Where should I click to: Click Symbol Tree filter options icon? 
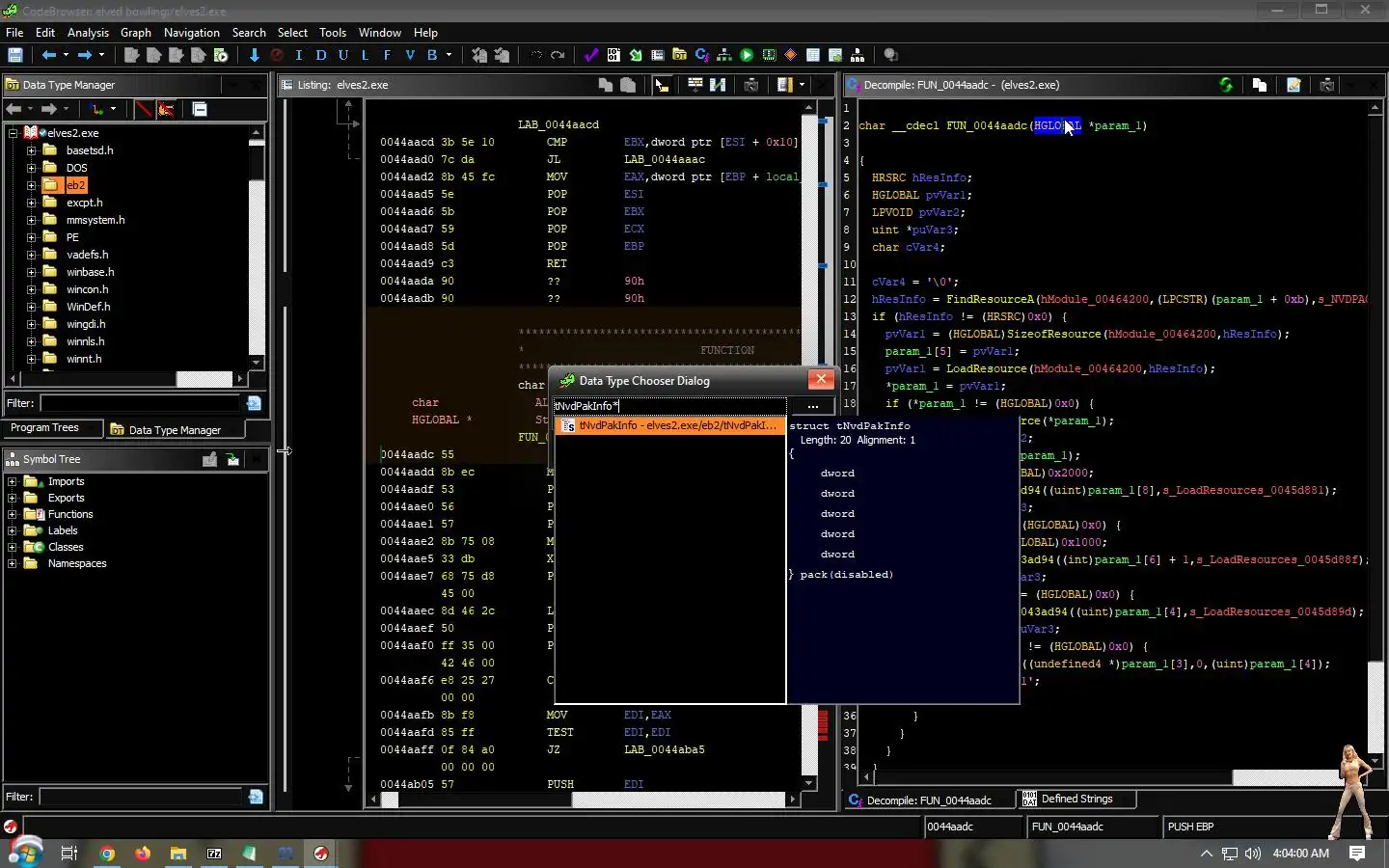256,797
